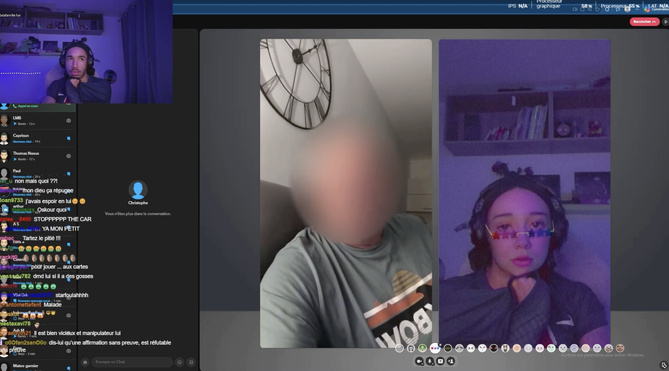Select the black and red lens icon
The image size is (669, 371).
(494, 348)
